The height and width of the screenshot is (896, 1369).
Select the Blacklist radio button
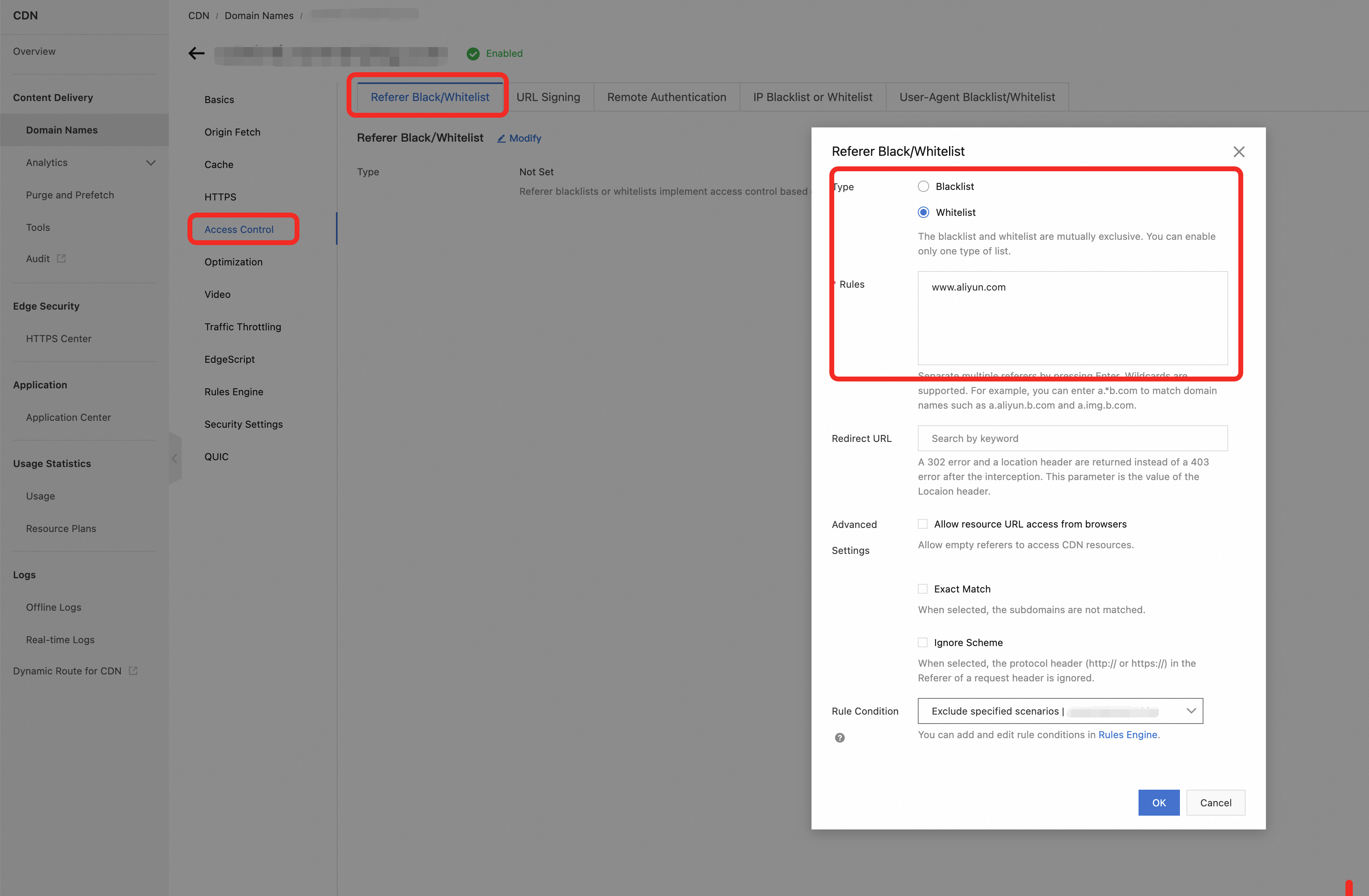click(923, 186)
